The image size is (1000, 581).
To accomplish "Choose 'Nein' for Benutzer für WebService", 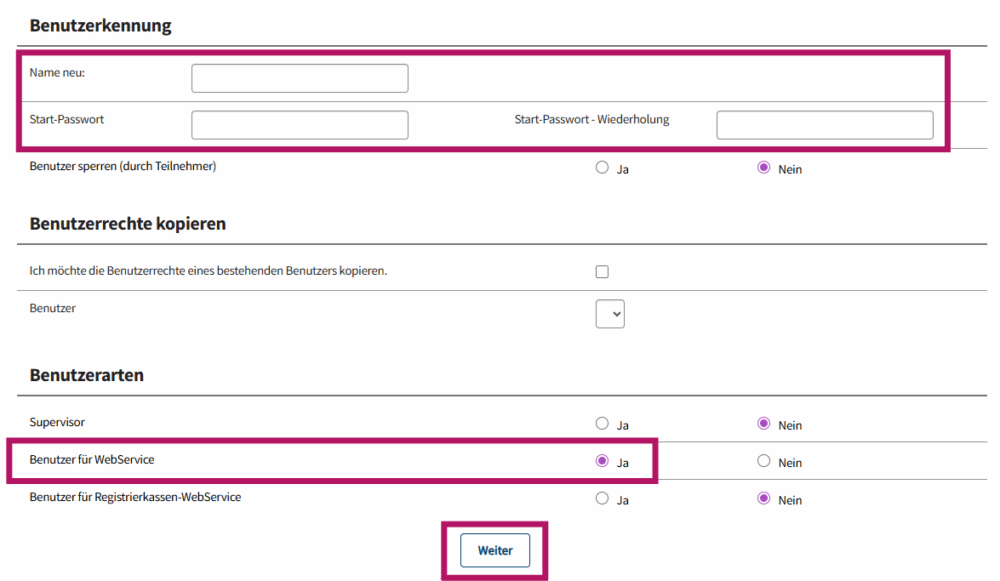I will [x=764, y=461].
